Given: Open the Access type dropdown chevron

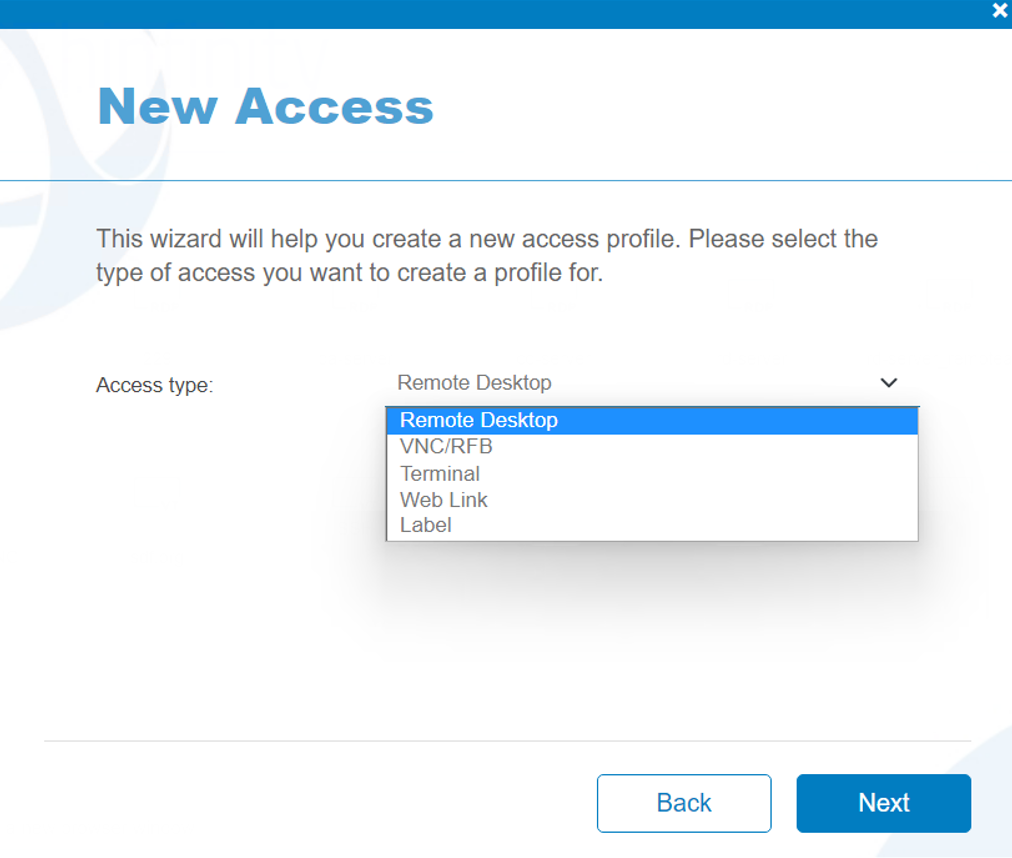Looking at the screenshot, I should tap(888, 383).
